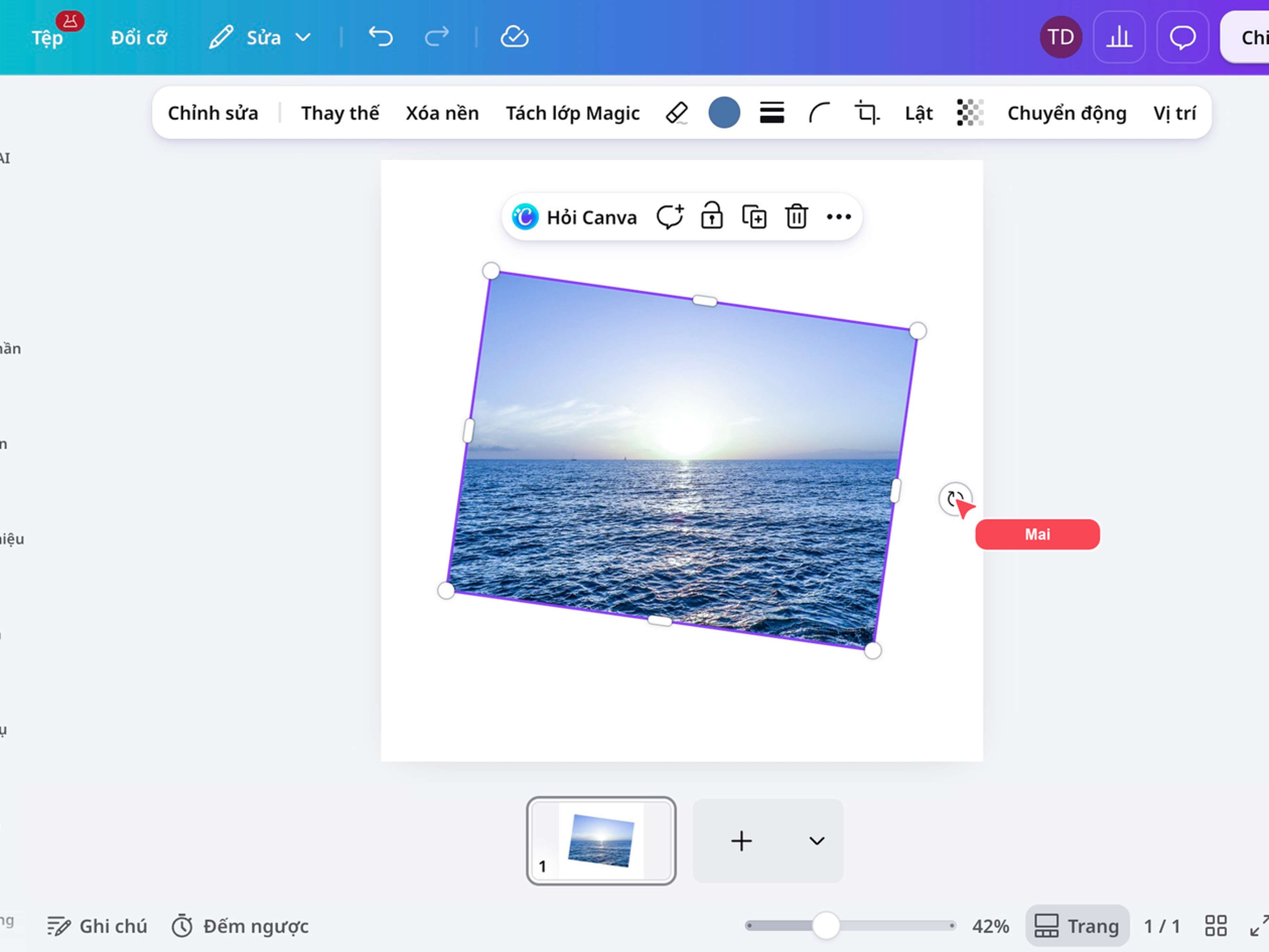Open the crop tool icon
The width and height of the screenshot is (1269, 952).
tap(867, 112)
